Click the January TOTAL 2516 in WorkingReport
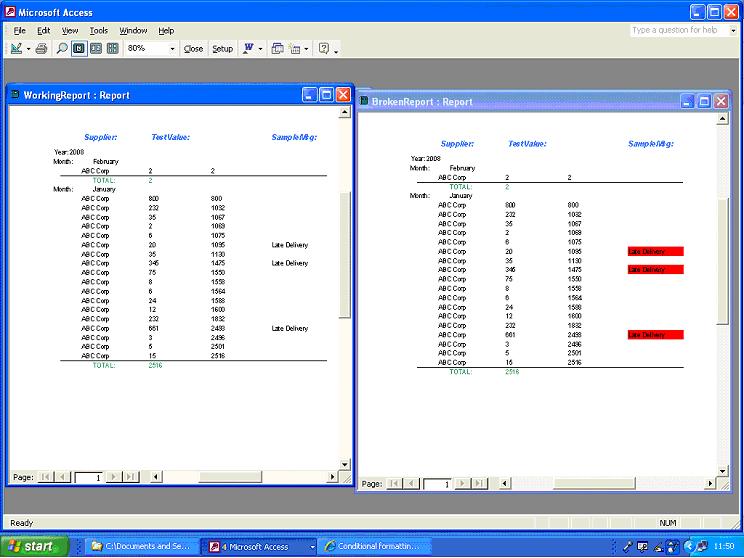 (x=155, y=365)
